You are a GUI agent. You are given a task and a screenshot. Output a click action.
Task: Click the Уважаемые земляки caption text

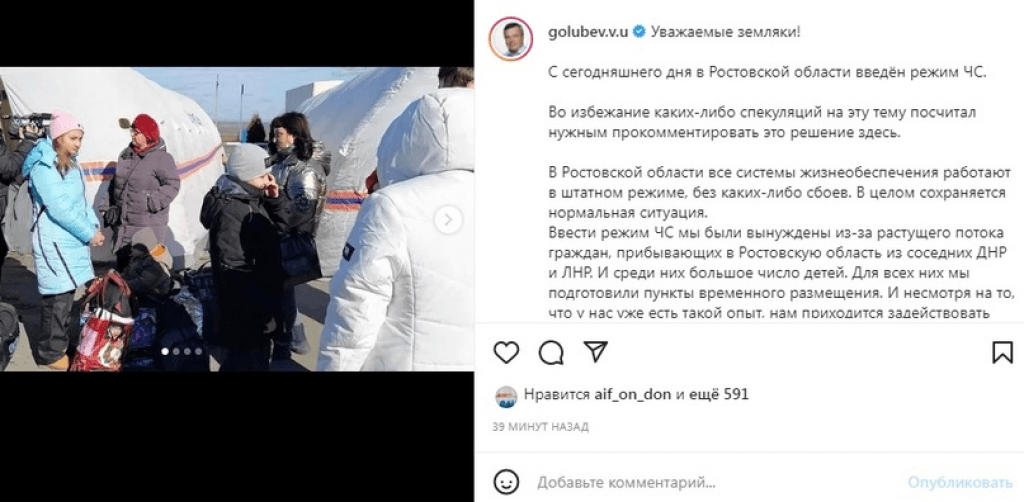725,32
